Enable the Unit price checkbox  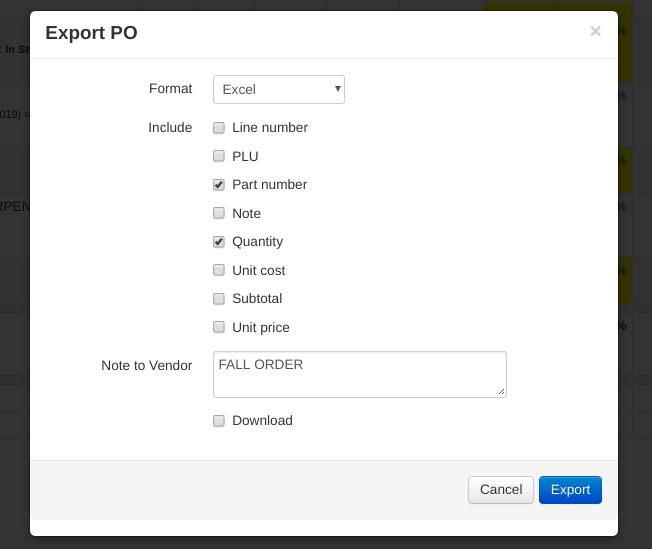[219, 327]
